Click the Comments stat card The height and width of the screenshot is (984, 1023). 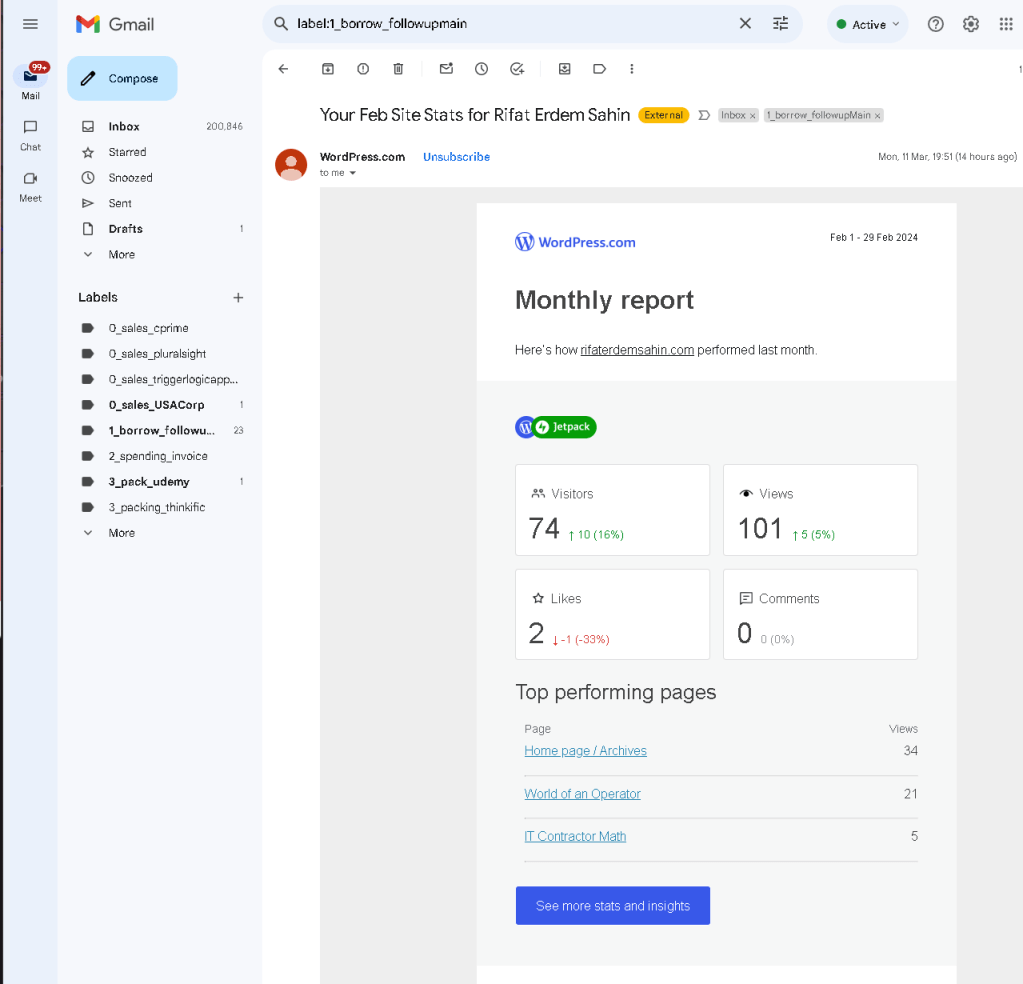[x=820, y=615]
